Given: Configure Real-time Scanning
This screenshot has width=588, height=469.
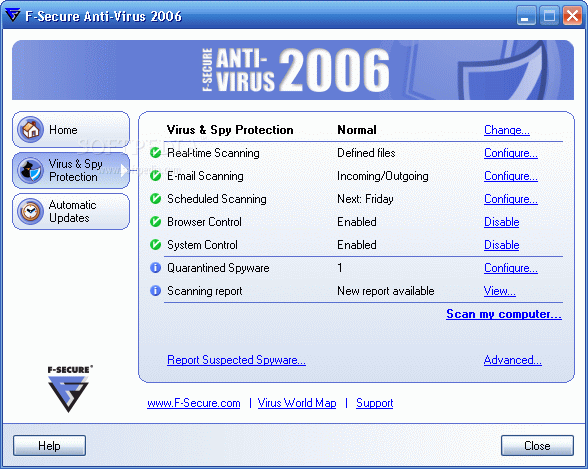Looking at the screenshot, I should point(511,153).
